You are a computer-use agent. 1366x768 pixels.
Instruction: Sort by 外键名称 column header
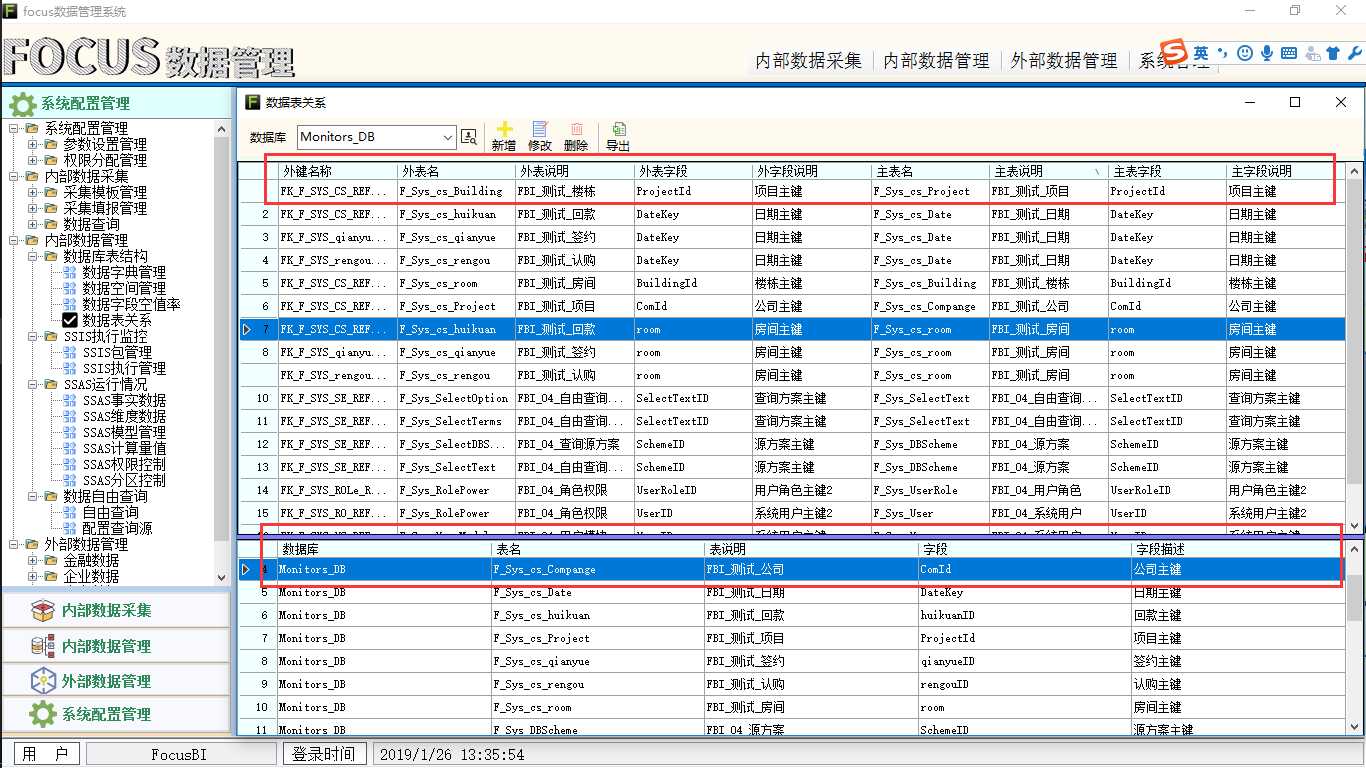coord(338,171)
